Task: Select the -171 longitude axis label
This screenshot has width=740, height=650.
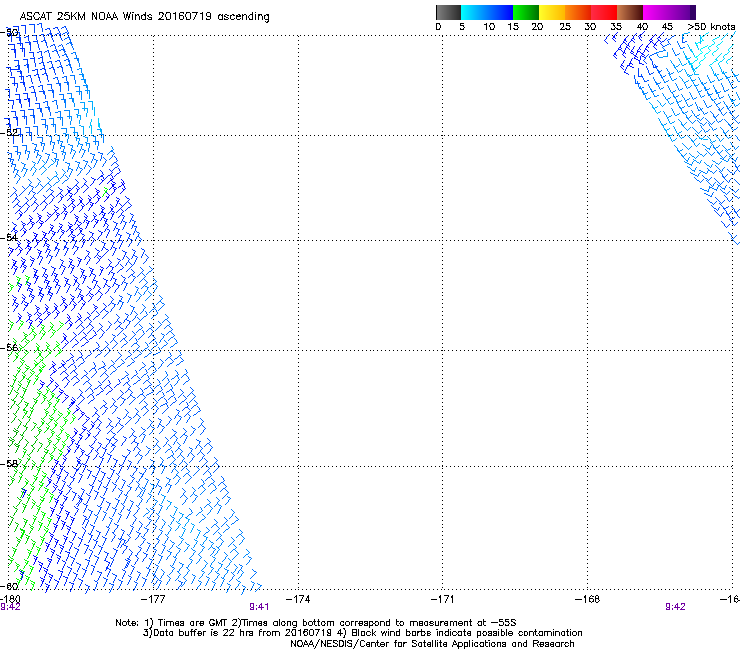Action: [442, 599]
